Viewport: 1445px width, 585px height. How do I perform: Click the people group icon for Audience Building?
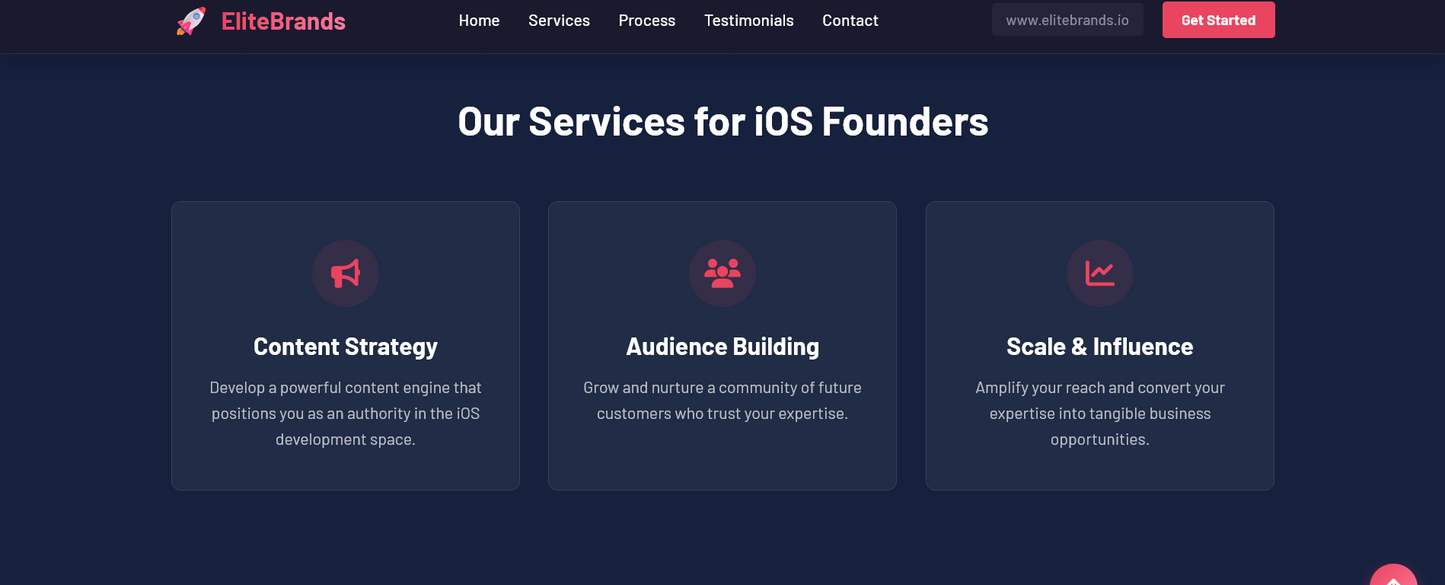click(722, 273)
